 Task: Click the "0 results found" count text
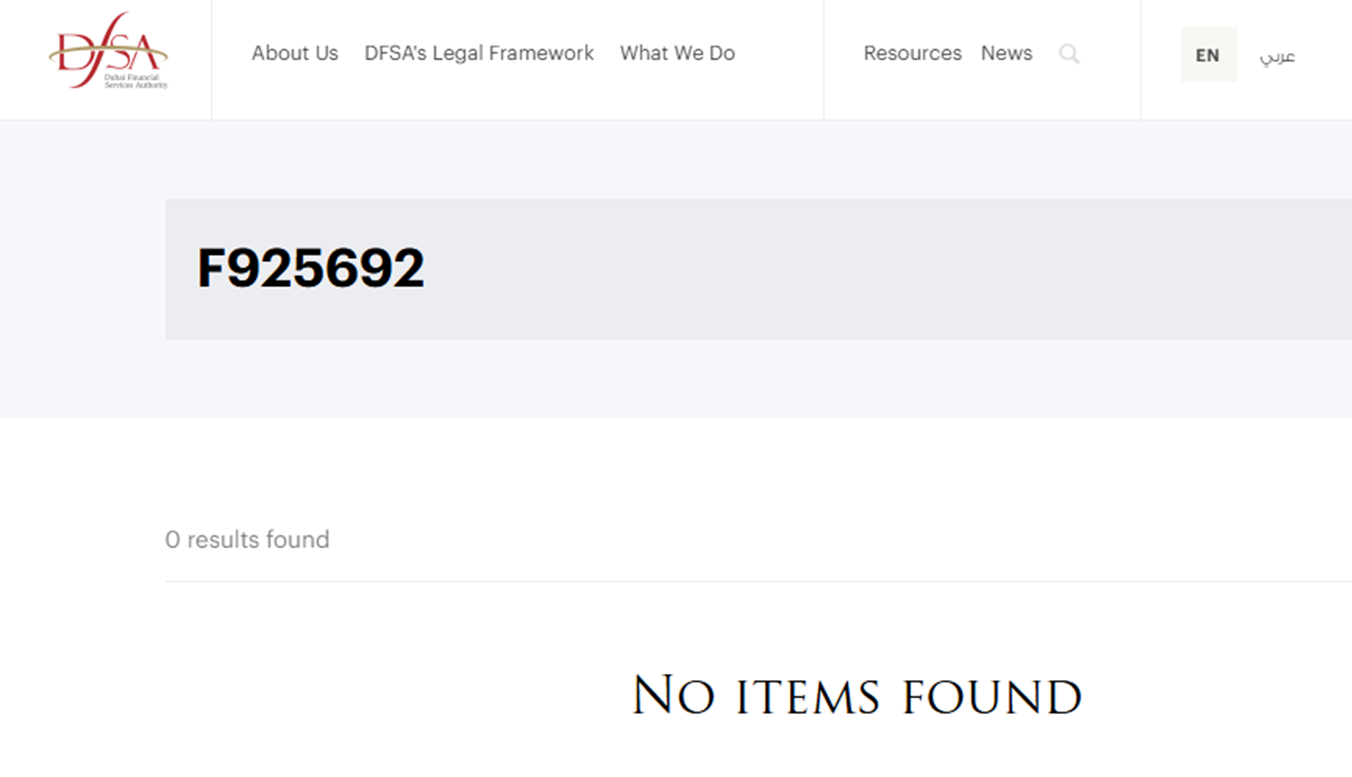point(247,540)
